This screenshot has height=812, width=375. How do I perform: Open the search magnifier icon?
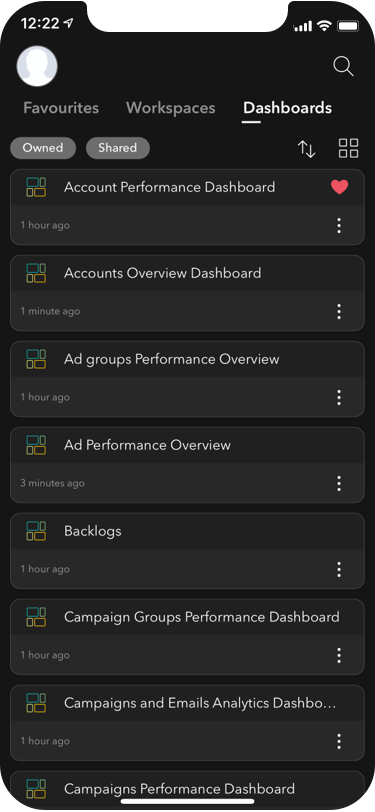(x=343, y=66)
